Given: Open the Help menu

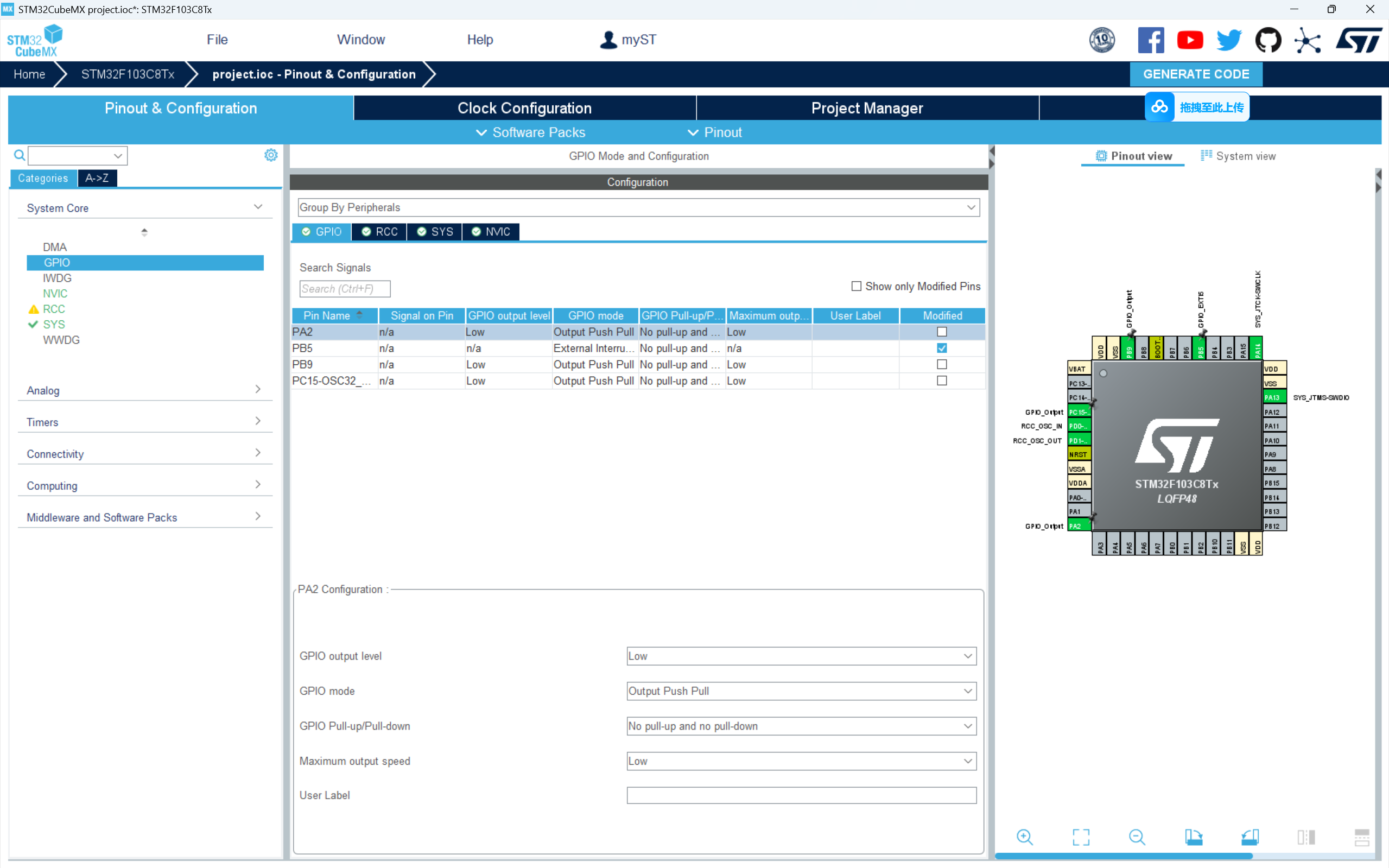Looking at the screenshot, I should point(480,40).
